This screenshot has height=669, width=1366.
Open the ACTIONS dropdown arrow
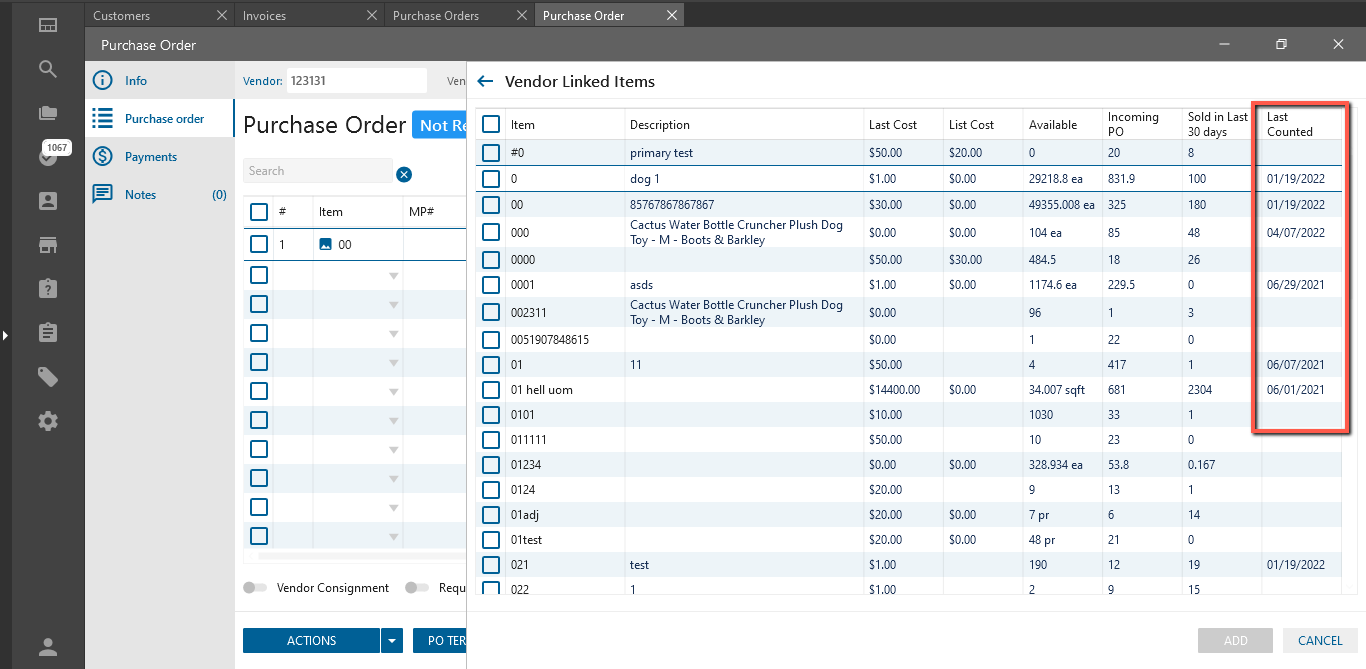(392, 641)
